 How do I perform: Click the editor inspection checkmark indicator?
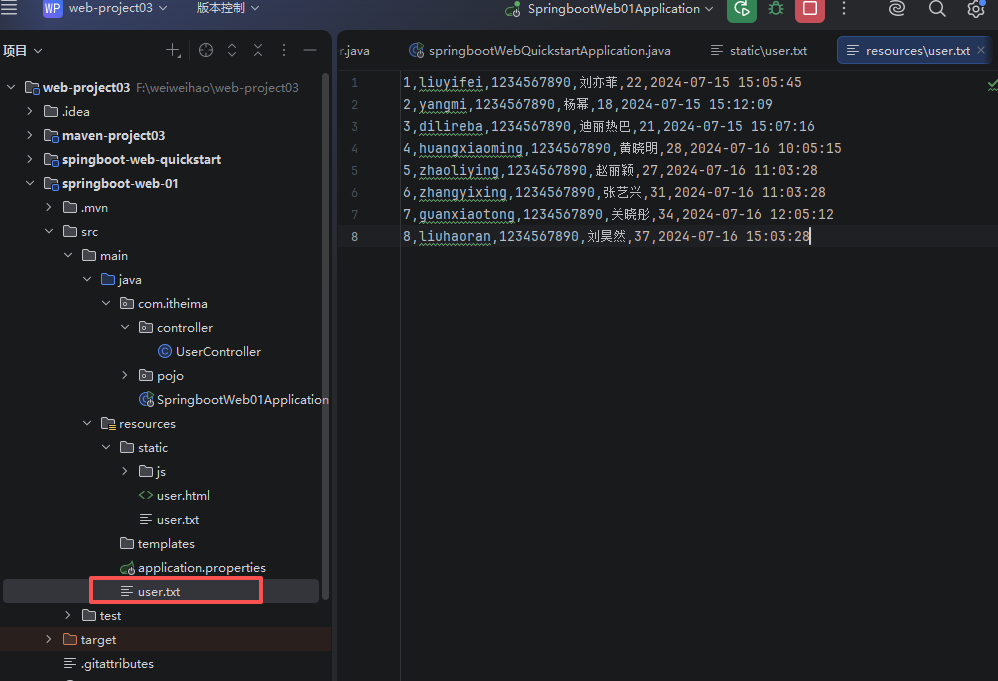pos(992,84)
